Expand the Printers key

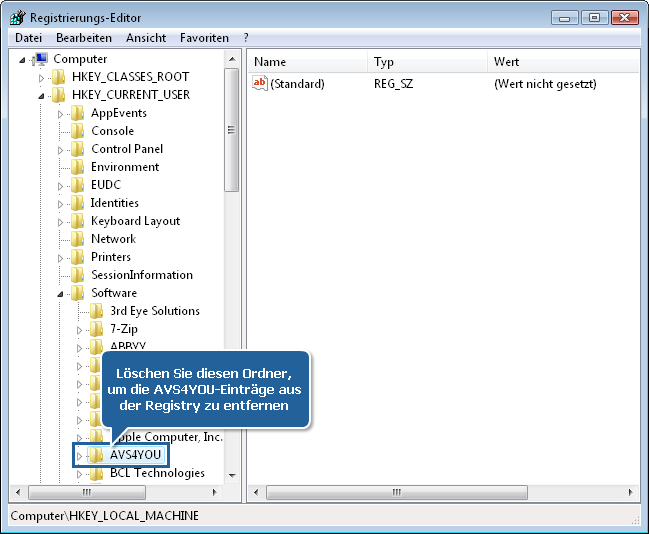(x=60, y=258)
